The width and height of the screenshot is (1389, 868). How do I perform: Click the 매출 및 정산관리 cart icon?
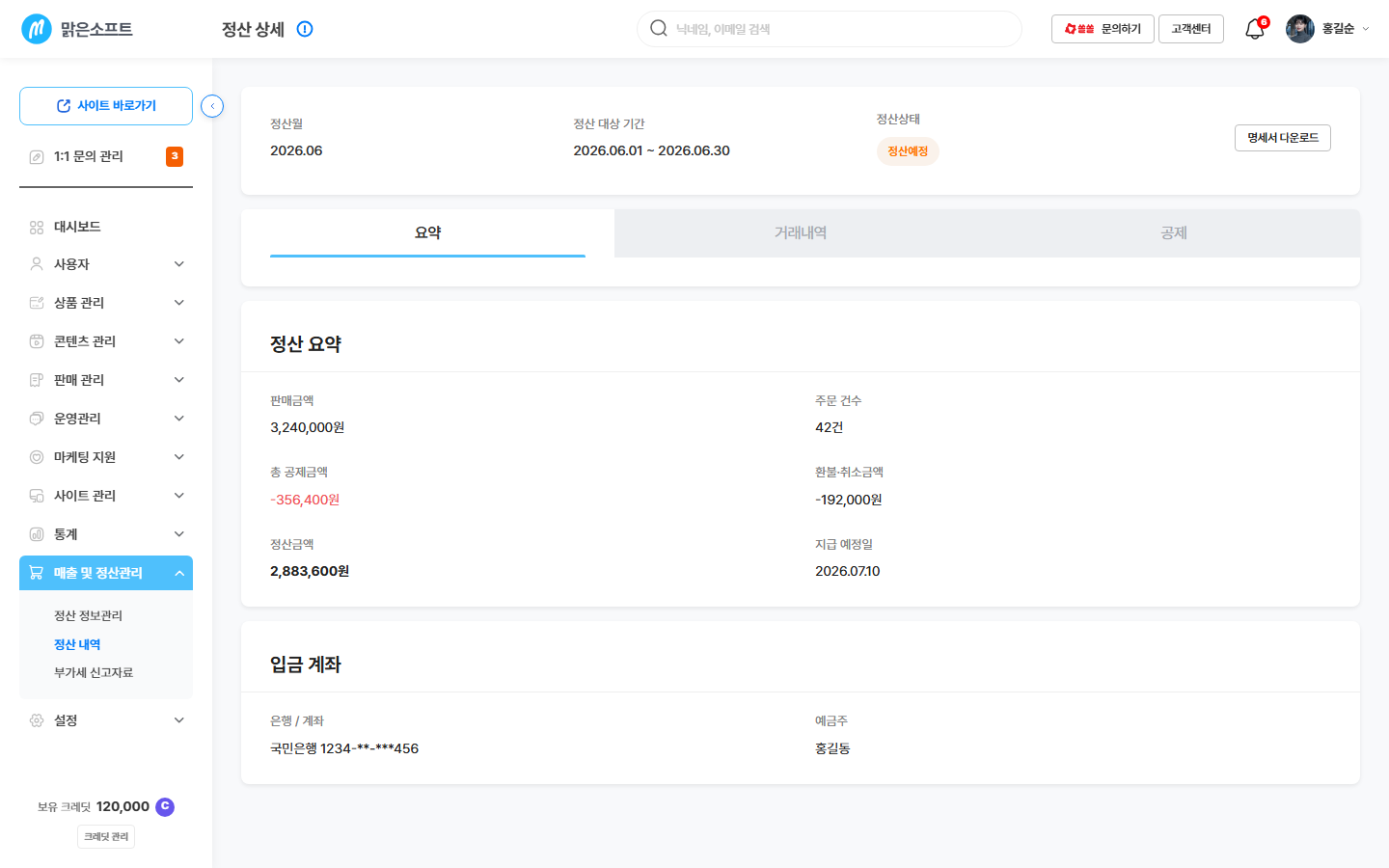pyautogui.click(x=37, y=573)
